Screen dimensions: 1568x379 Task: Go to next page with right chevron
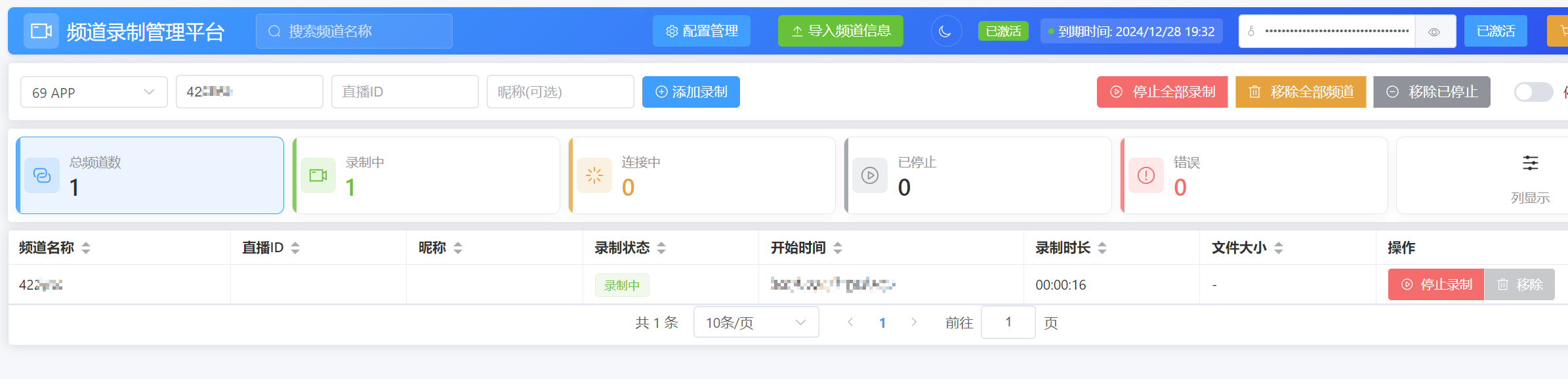914,322
